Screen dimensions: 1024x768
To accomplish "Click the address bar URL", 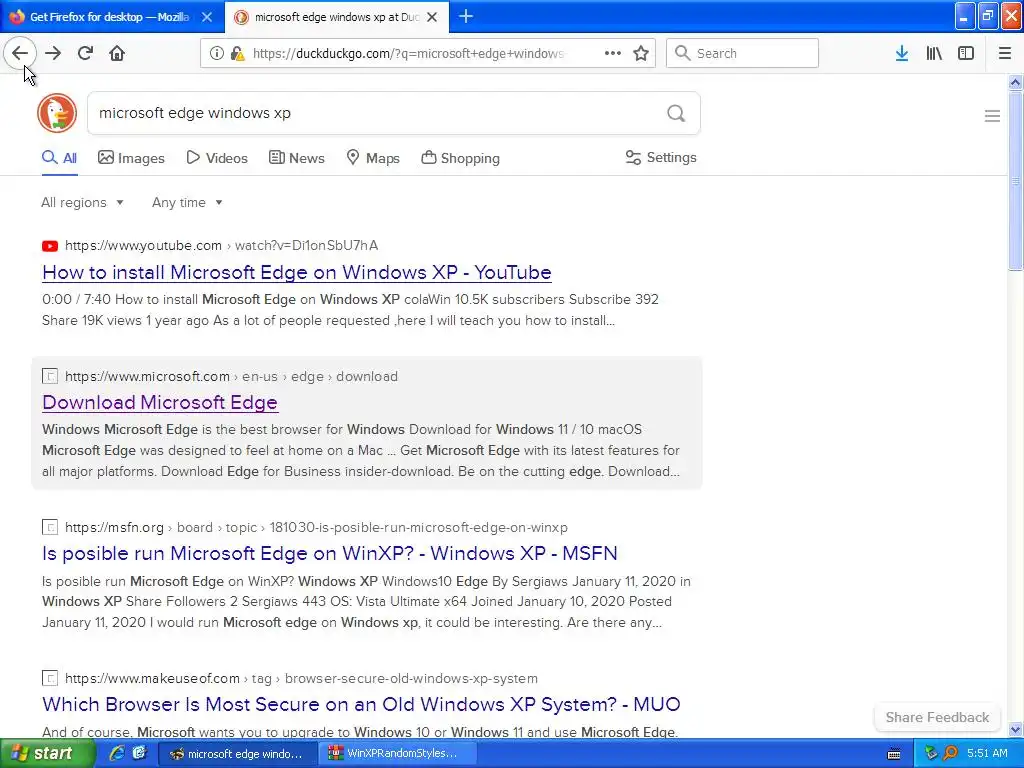I will 408,54.
